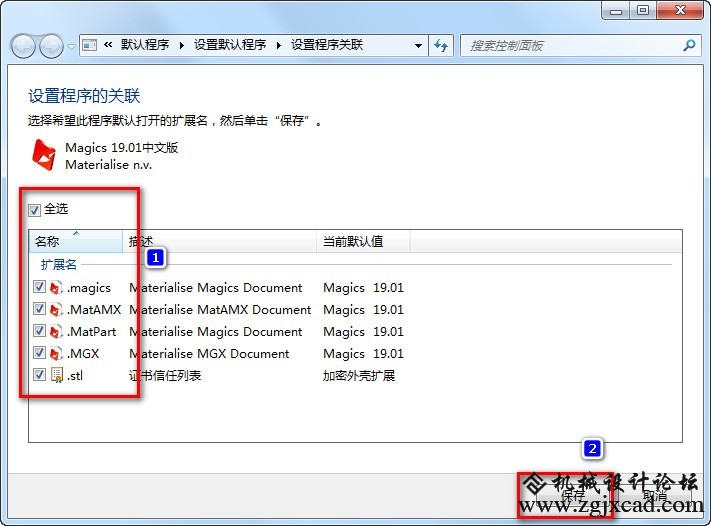Sort by the 名称 column header
The height and width of the screenshot is (526, 711).
[76, 241]
